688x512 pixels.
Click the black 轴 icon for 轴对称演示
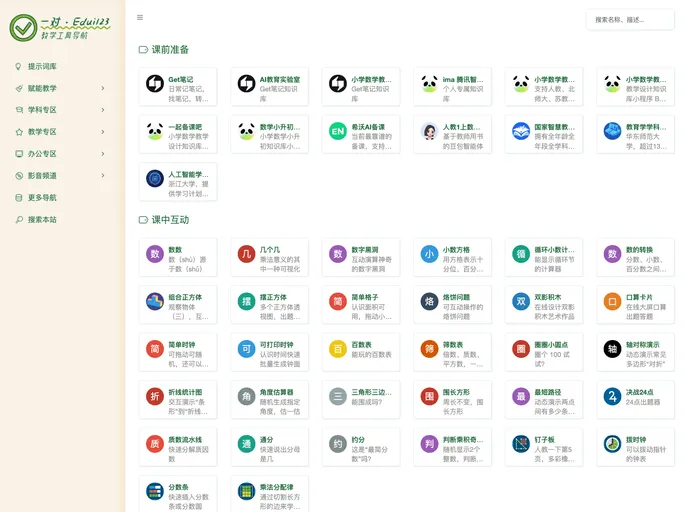click(x=613, y=349)
